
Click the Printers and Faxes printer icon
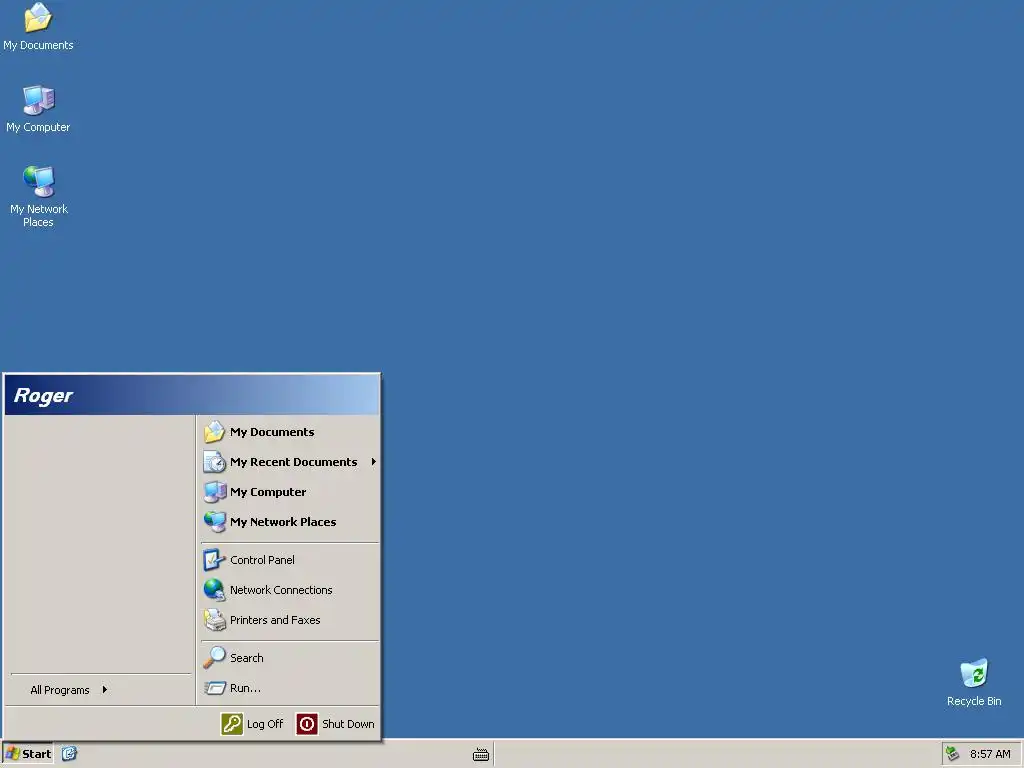tap(214, 620)
